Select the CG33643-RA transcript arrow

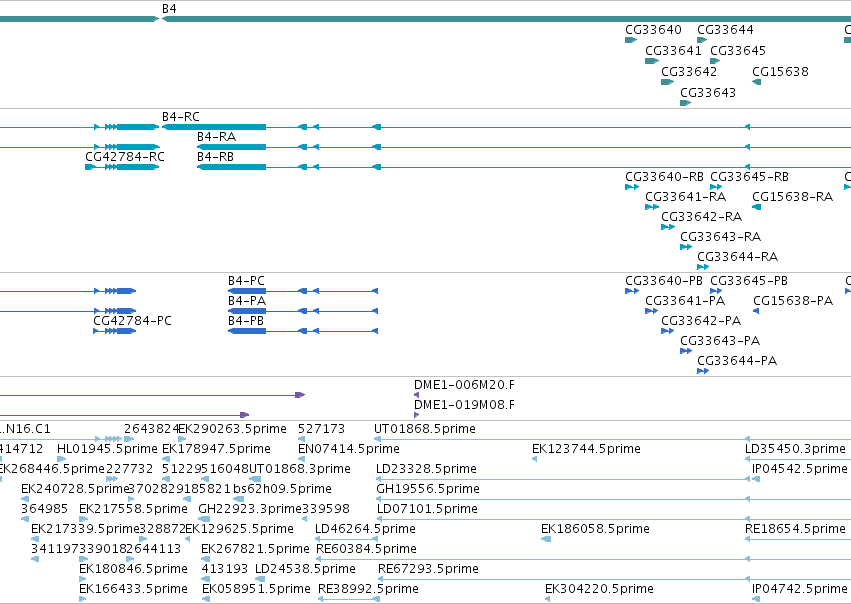click(x=686, y=247)
